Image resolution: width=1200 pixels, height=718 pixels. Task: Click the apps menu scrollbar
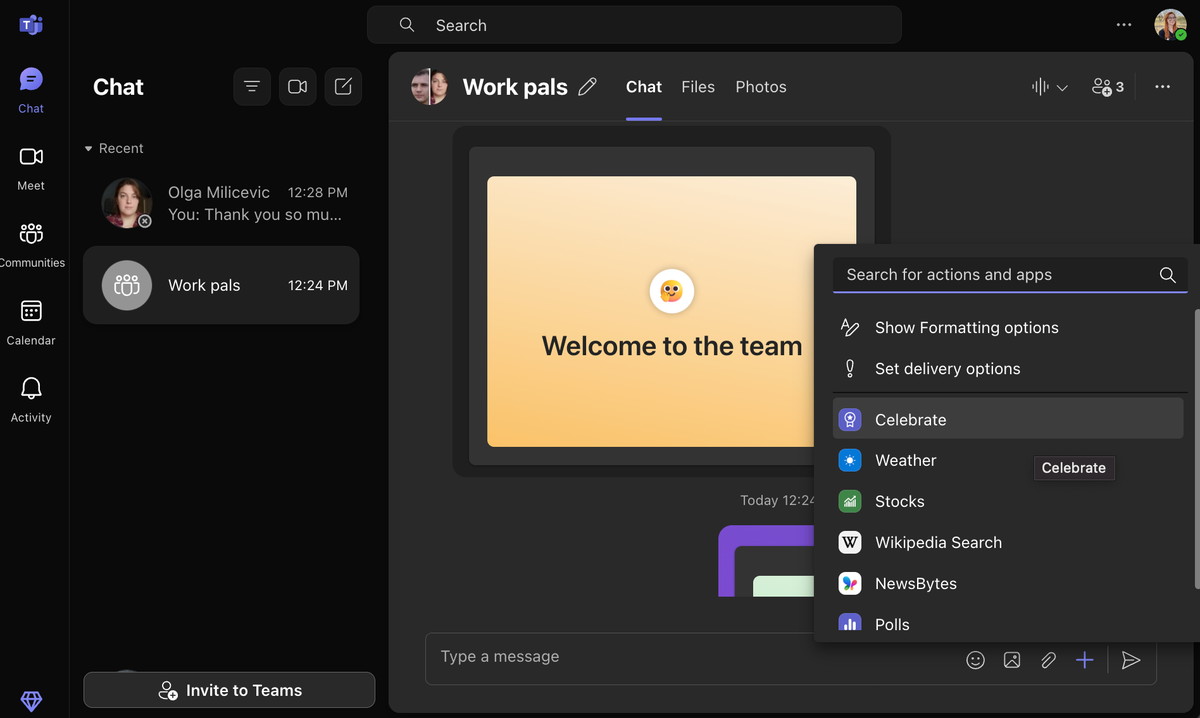[1196, 448]
